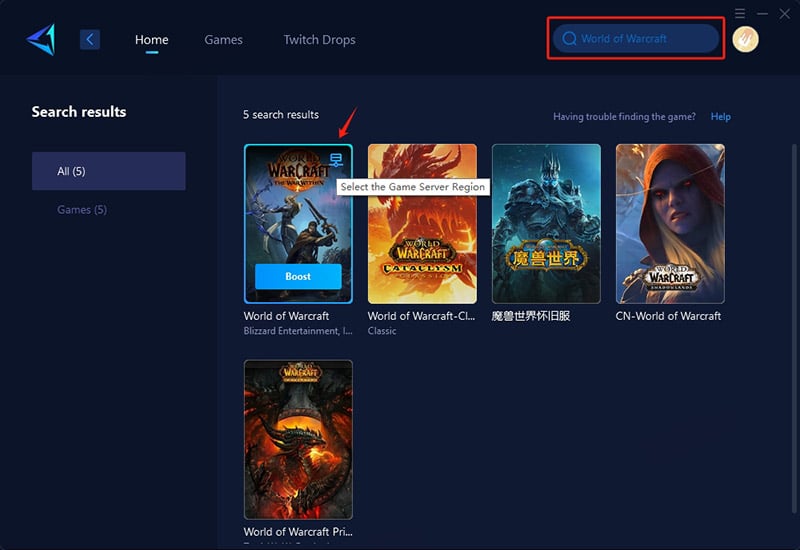Focus the World of Warcraft search field
The width and height of the screenshot is (800, 550).
(636, 39)
